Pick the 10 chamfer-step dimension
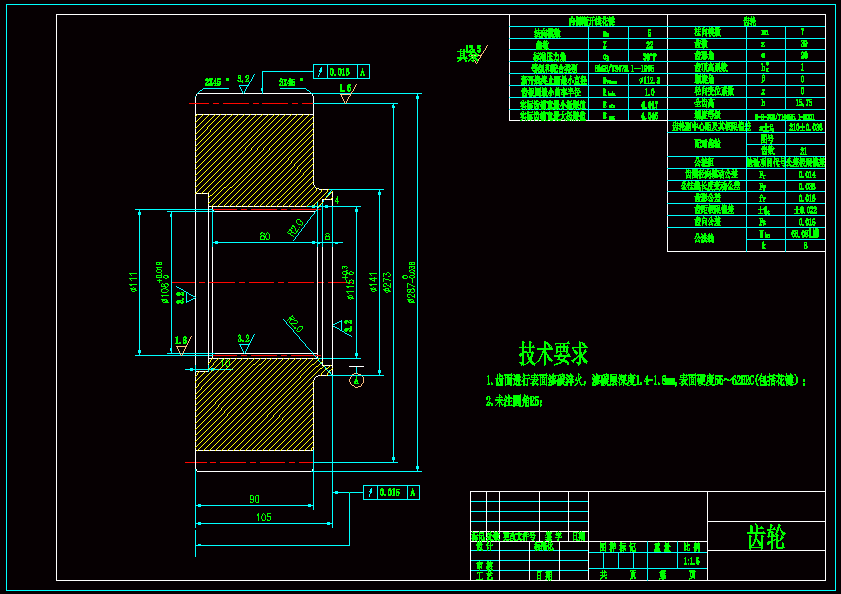 225,364
